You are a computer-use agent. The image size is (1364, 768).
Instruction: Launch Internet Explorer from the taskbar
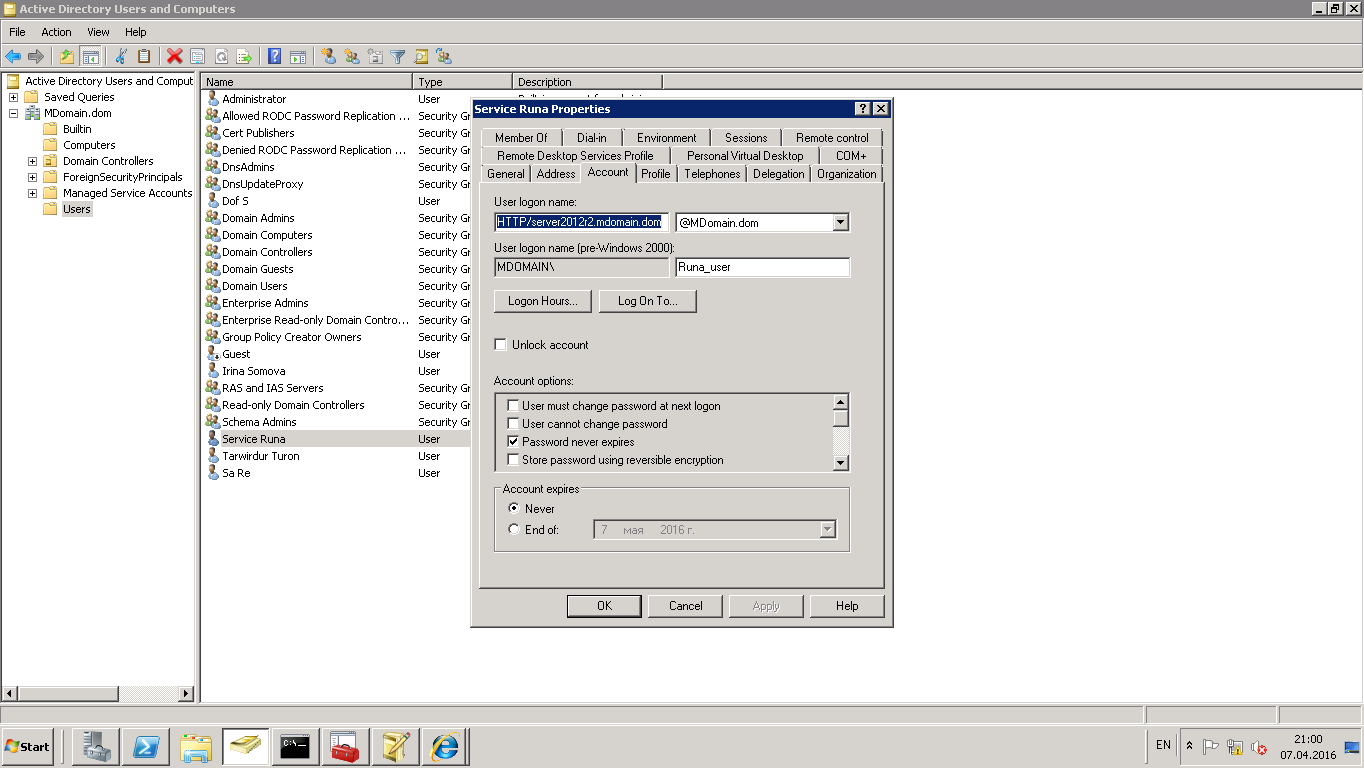(445, 746)
